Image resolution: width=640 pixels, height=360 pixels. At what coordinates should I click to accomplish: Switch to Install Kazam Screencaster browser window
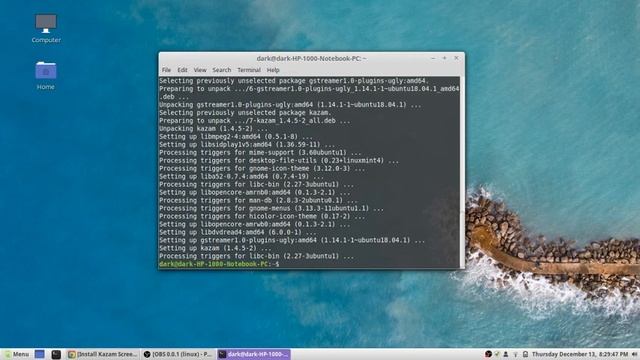[102, 354]
